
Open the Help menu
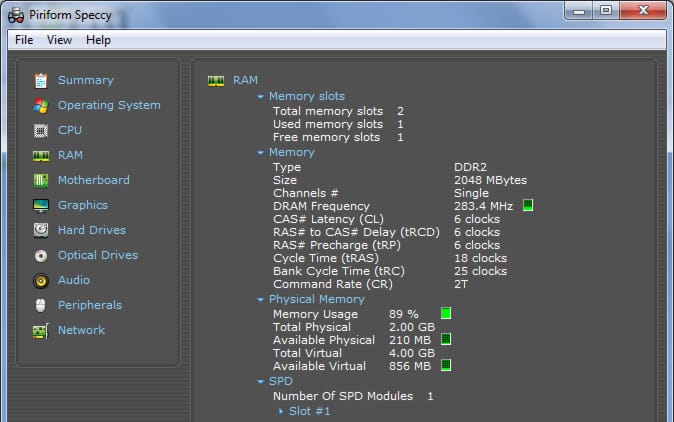tap(98, 40)
